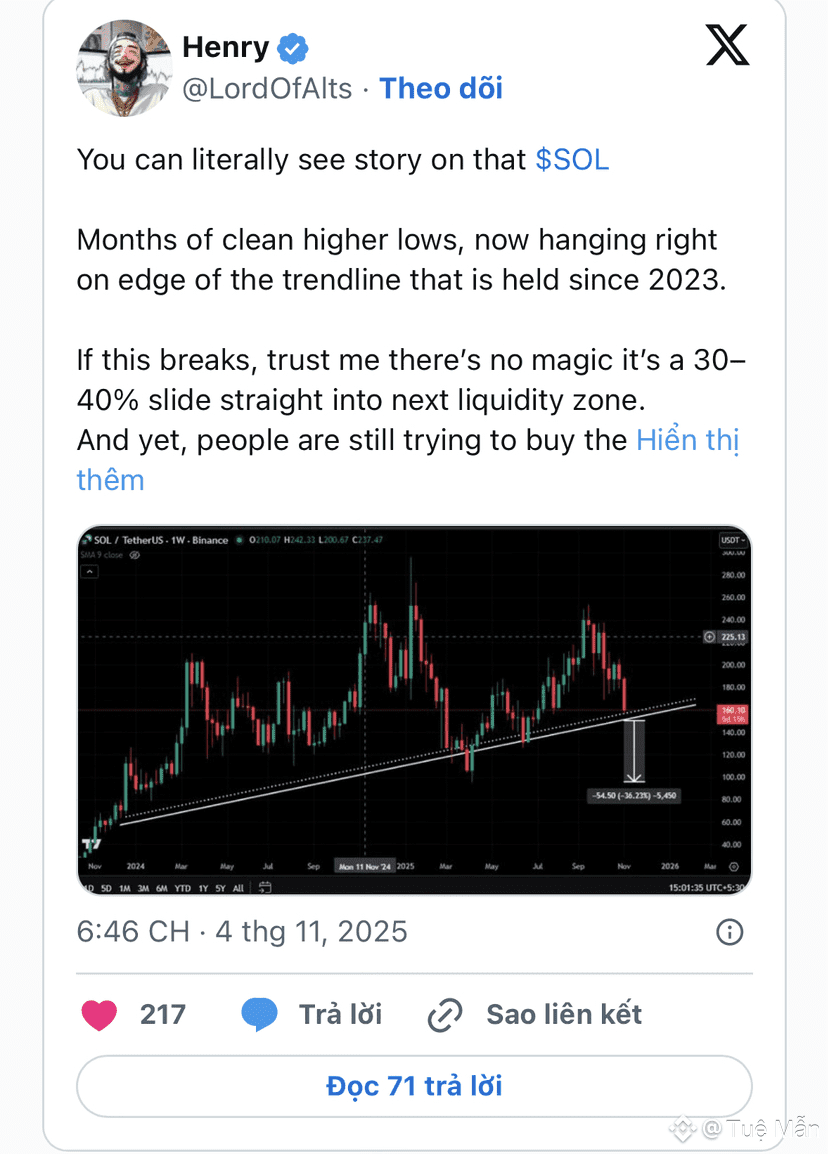
Task: Expand tweet with Hiển thị thêm
Action: 687,441
